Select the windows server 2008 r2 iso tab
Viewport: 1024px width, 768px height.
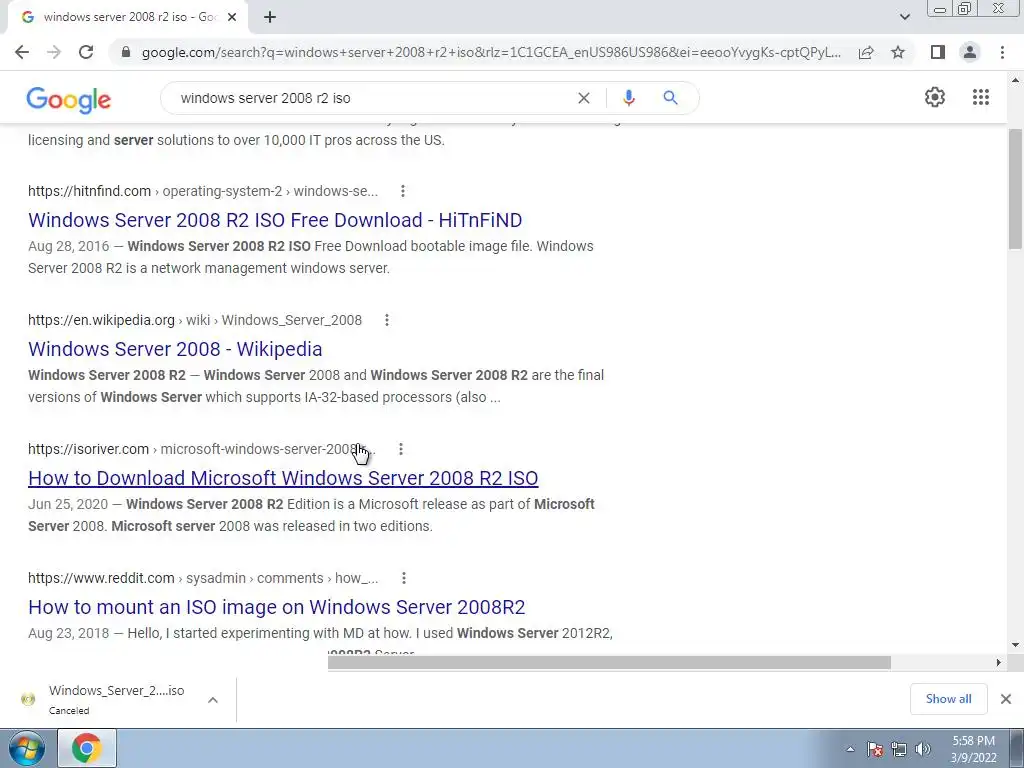coord(128,17)
